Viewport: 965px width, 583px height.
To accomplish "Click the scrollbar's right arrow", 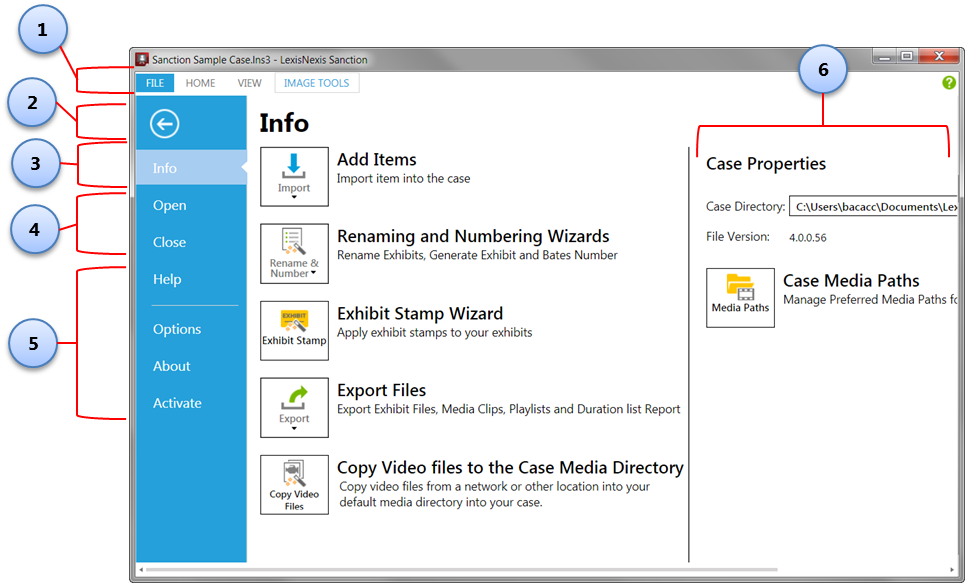I will (952, 569).
